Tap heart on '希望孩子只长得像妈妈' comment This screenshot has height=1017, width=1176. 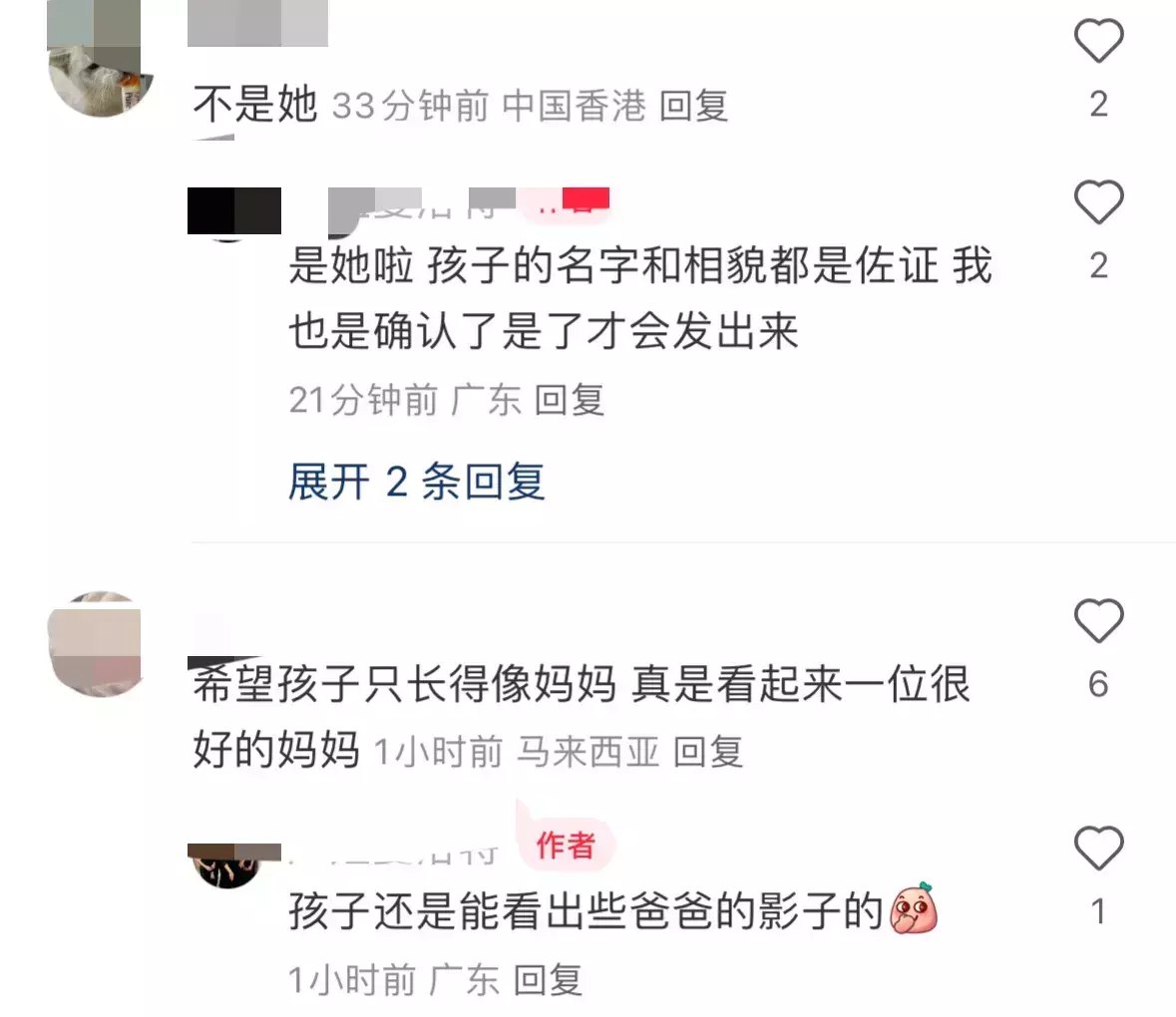(1099, 620)
